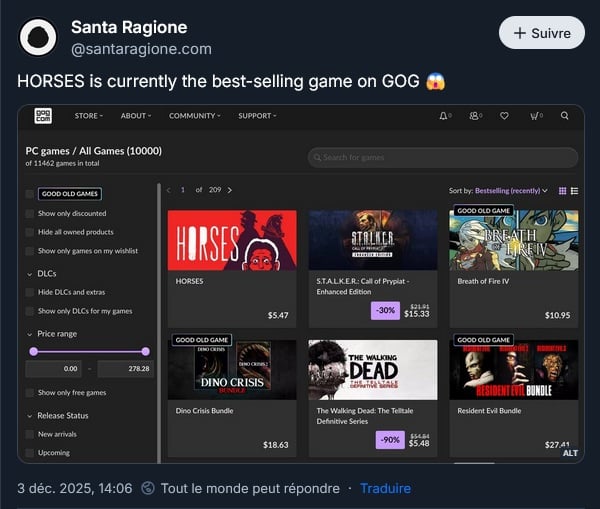Open the friends icon in GOG header
This screenshot has width=600, height=509.
(x=474, y=116)
